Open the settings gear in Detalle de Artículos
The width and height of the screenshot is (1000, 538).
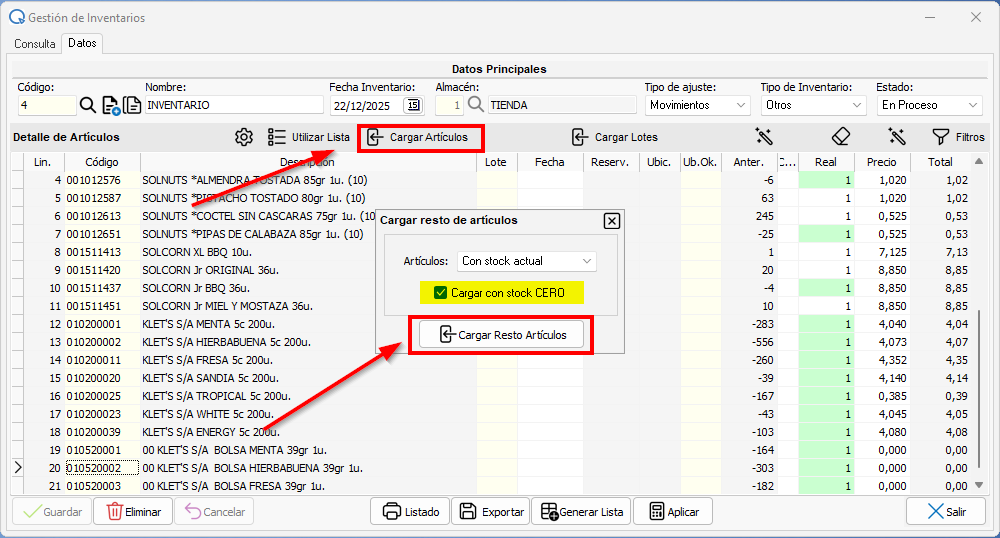click(x=244, y=137)
